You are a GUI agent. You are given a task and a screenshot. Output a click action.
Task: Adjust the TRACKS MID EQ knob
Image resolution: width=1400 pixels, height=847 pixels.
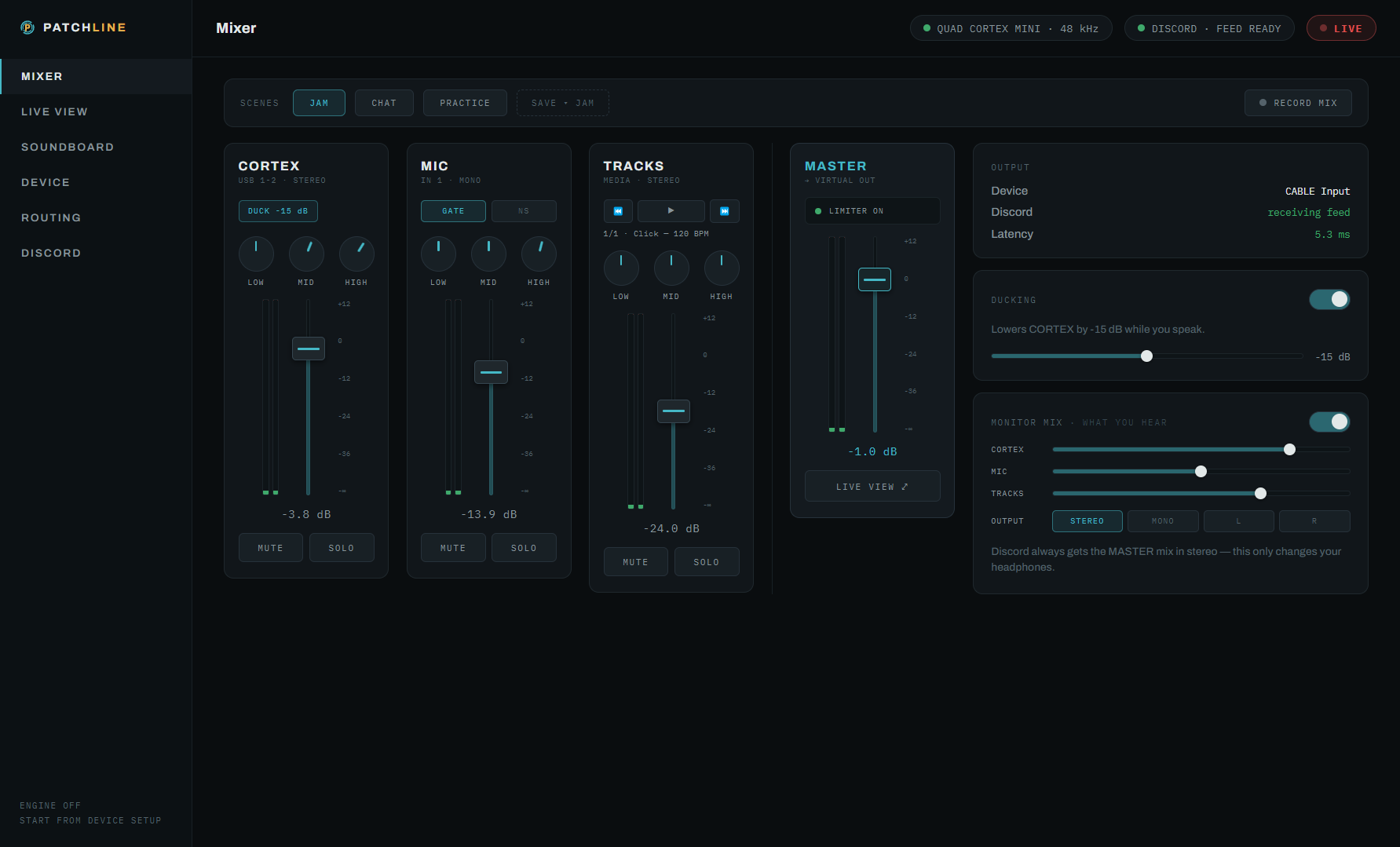(x=671, y=268)
